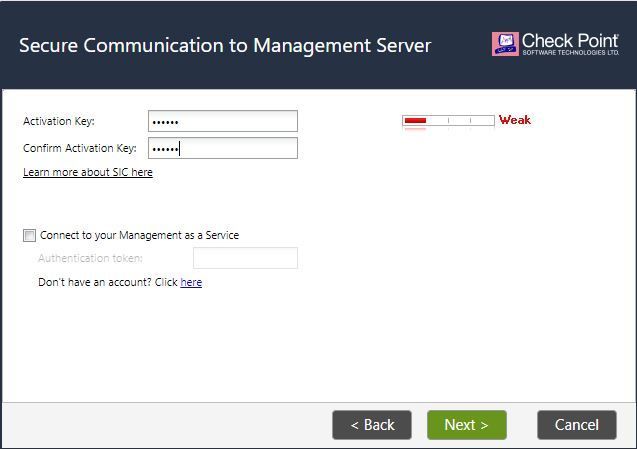Viewport: 637px width, 449px height.
Task: Go back with the Back button
Action: tap(372, 425)
